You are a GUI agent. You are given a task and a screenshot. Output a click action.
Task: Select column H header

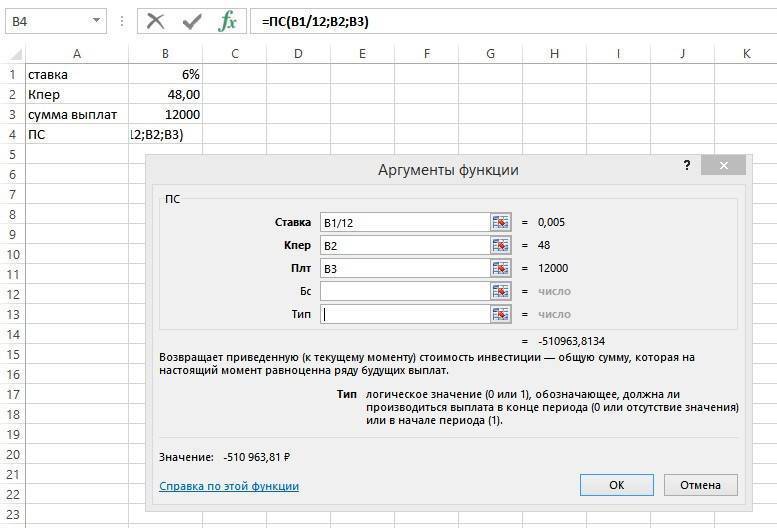(553, 53)
